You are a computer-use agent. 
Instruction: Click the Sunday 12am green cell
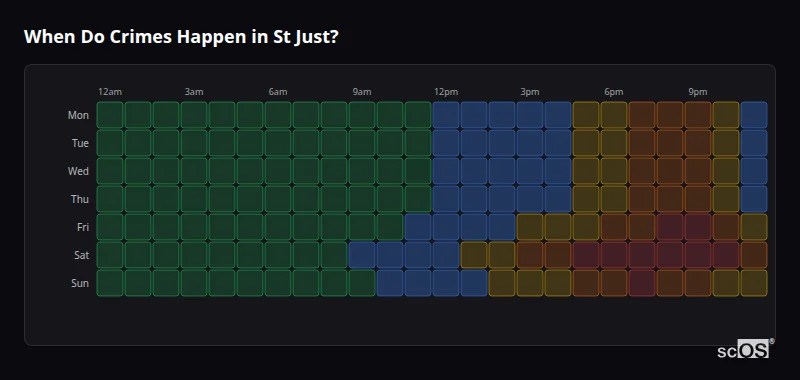(x=110, y=283)
